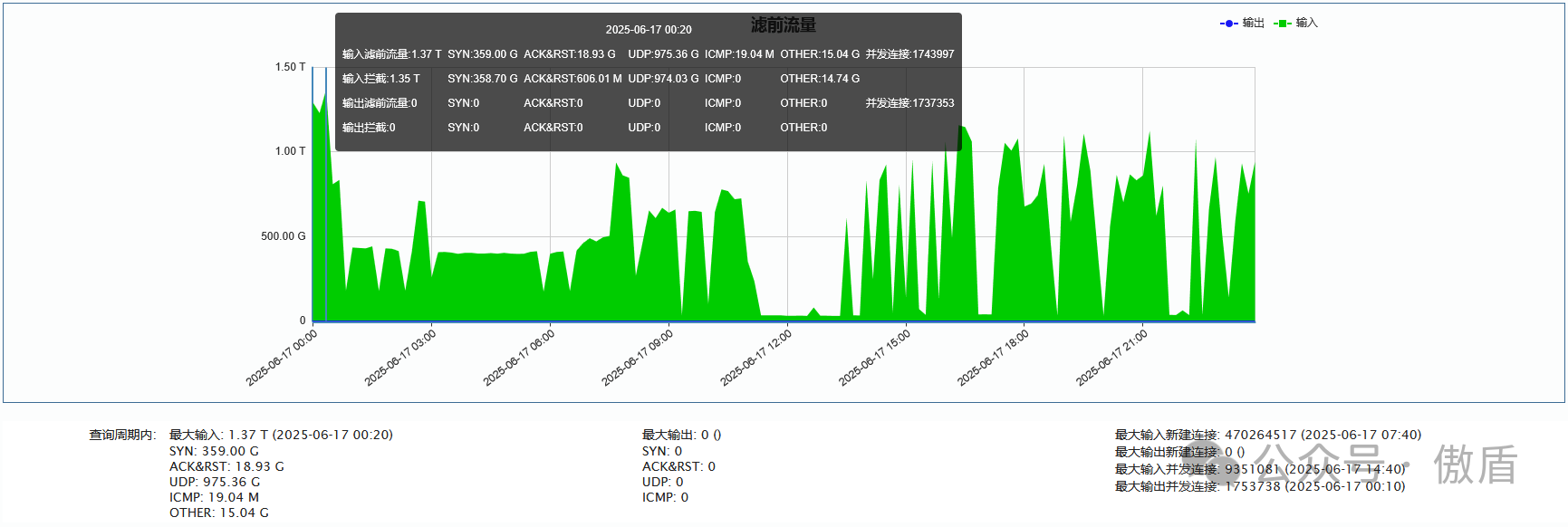This screenshot has height=527, width=1568.
Task: Click x-axis label 2025-06-17 03:00
Action: pyautogui.click(x=400, y=358)
